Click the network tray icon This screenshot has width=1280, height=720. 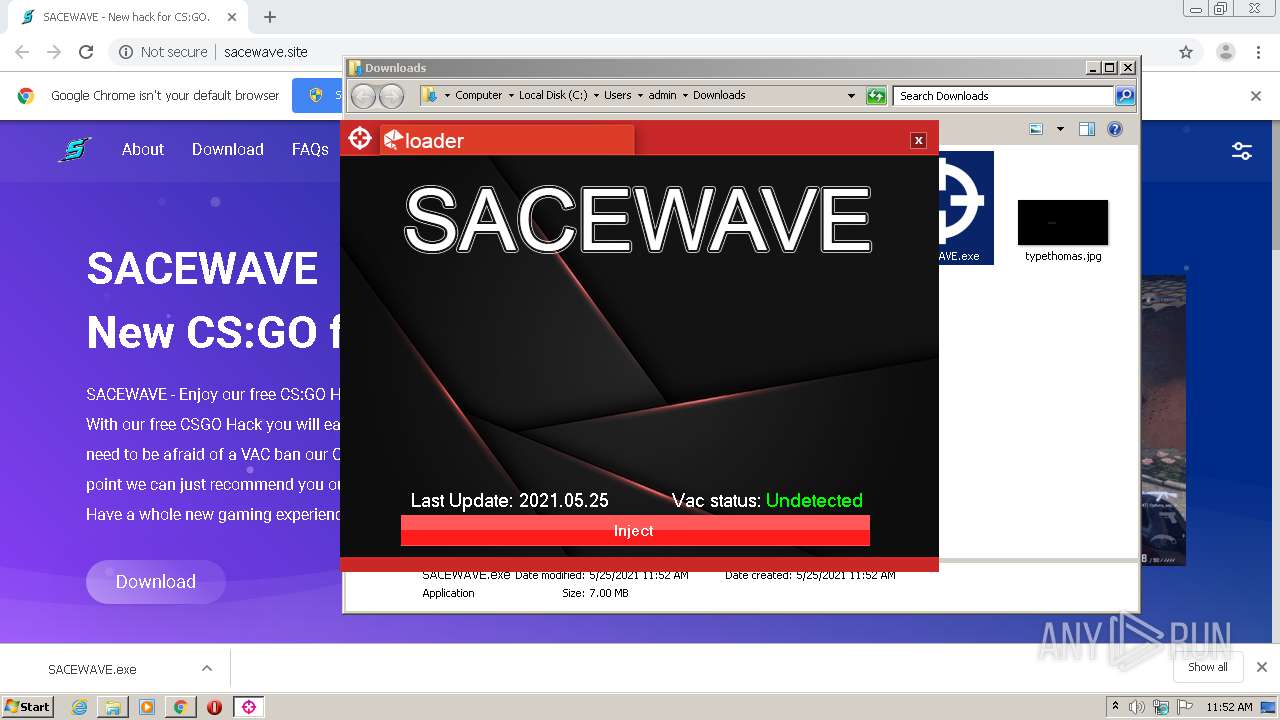(x=1161, y=707)
